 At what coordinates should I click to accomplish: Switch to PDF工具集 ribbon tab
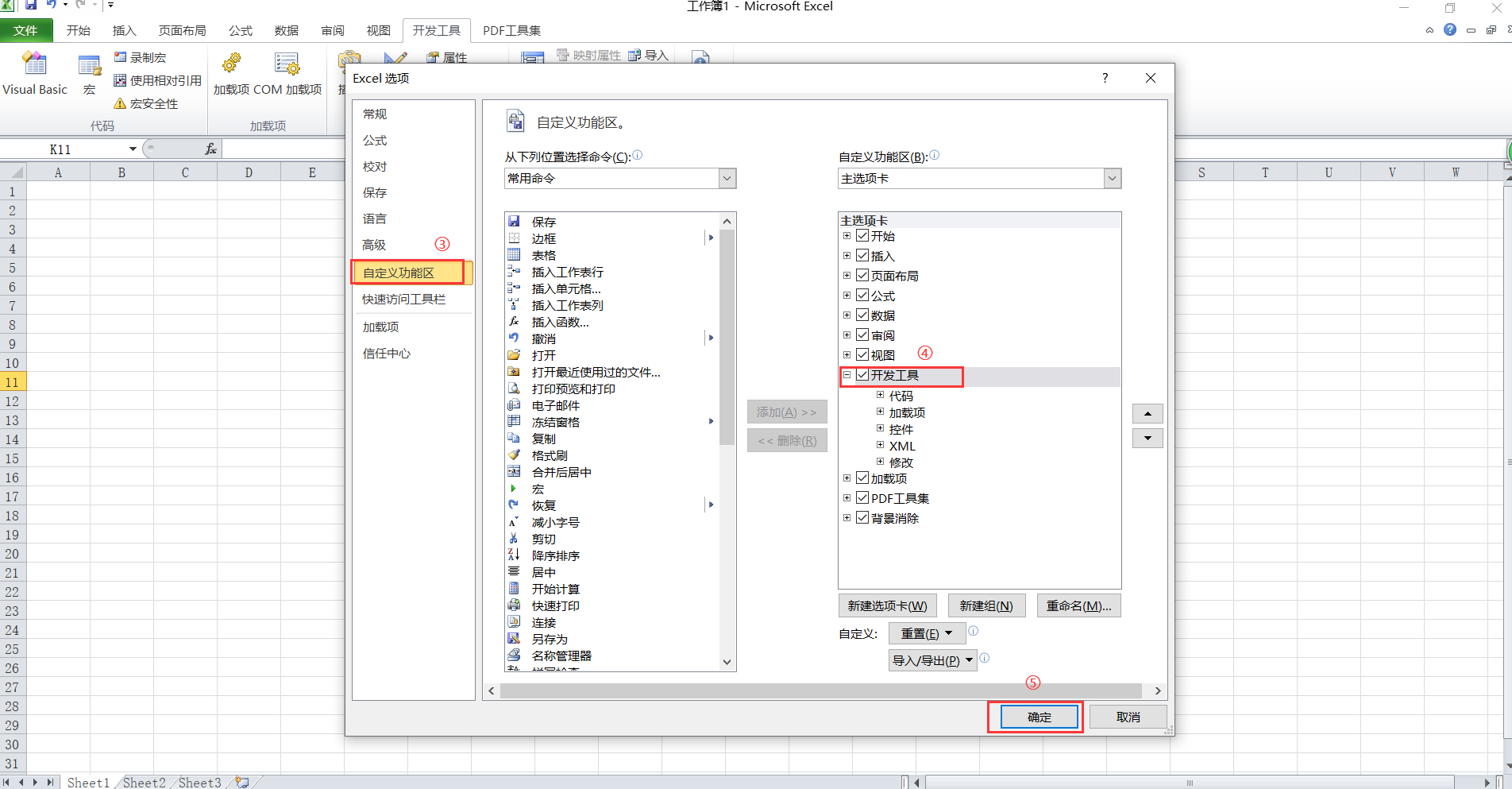pos(511,30)
